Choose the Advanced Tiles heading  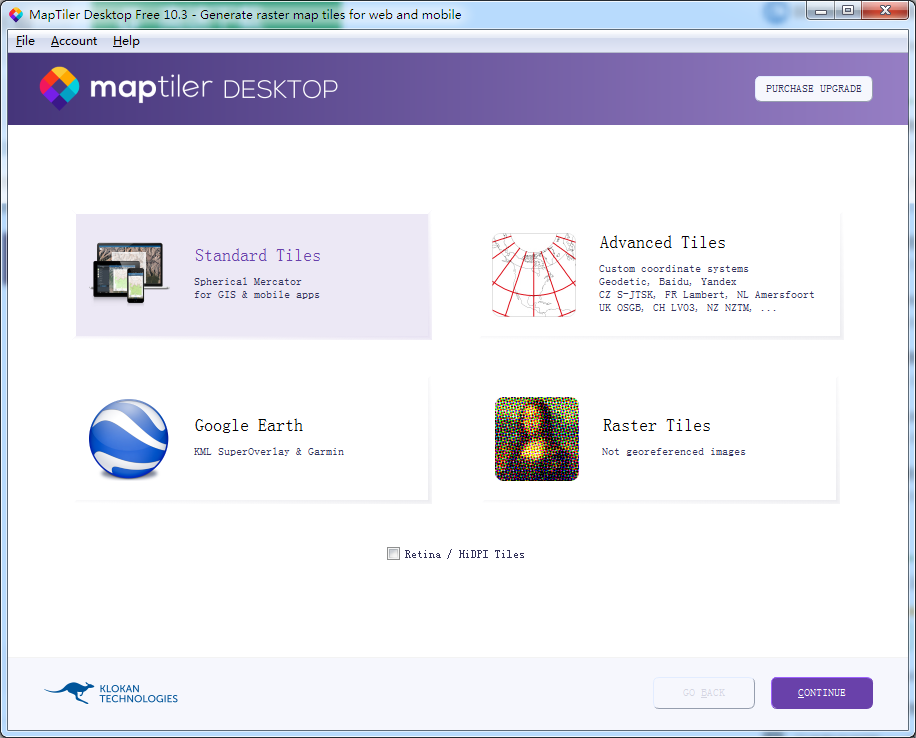coord(662,242)
